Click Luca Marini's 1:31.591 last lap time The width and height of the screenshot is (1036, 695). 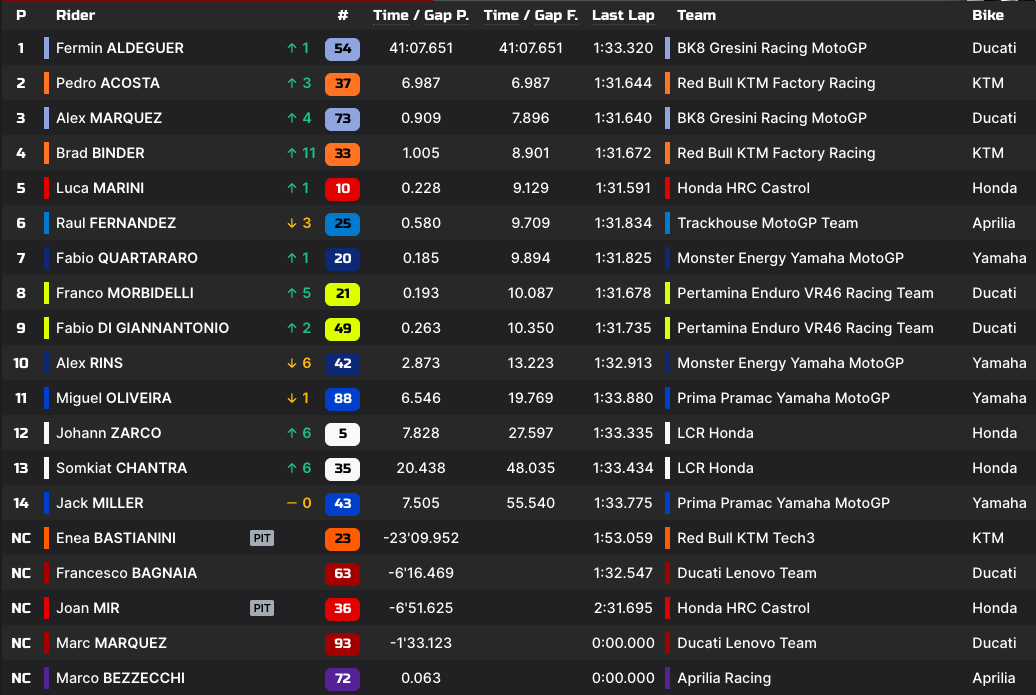tap(622, 188)
